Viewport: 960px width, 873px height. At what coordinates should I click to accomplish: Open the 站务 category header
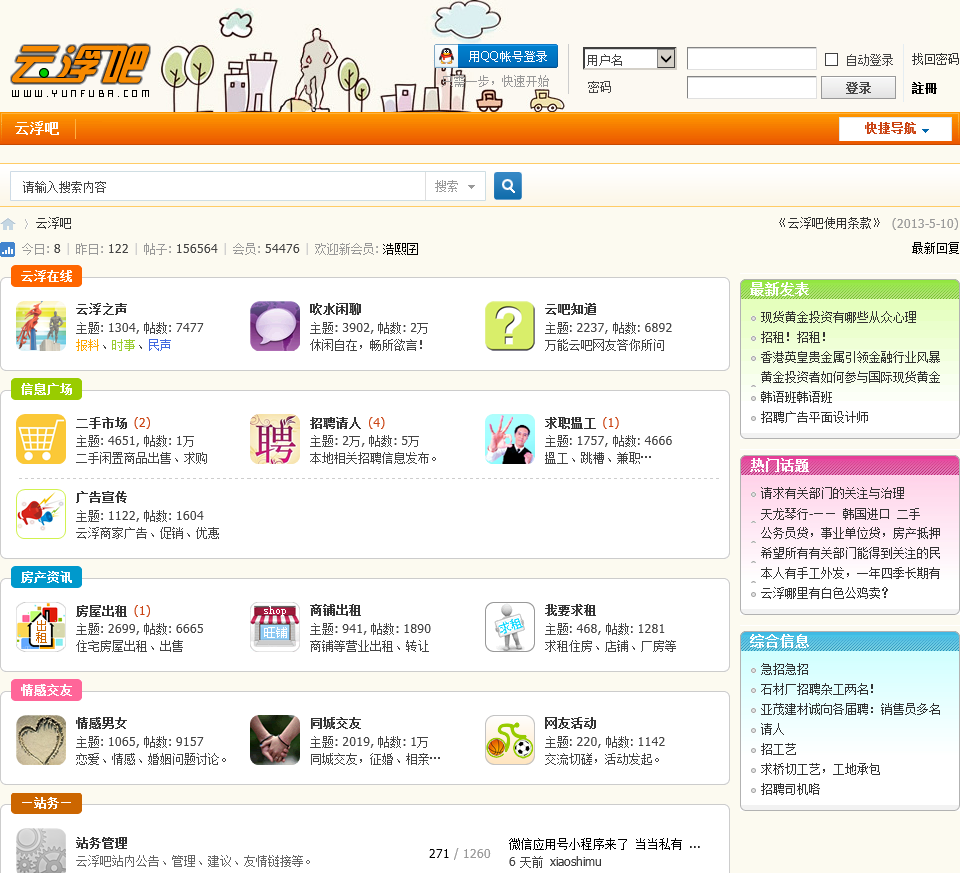point(47,803)
